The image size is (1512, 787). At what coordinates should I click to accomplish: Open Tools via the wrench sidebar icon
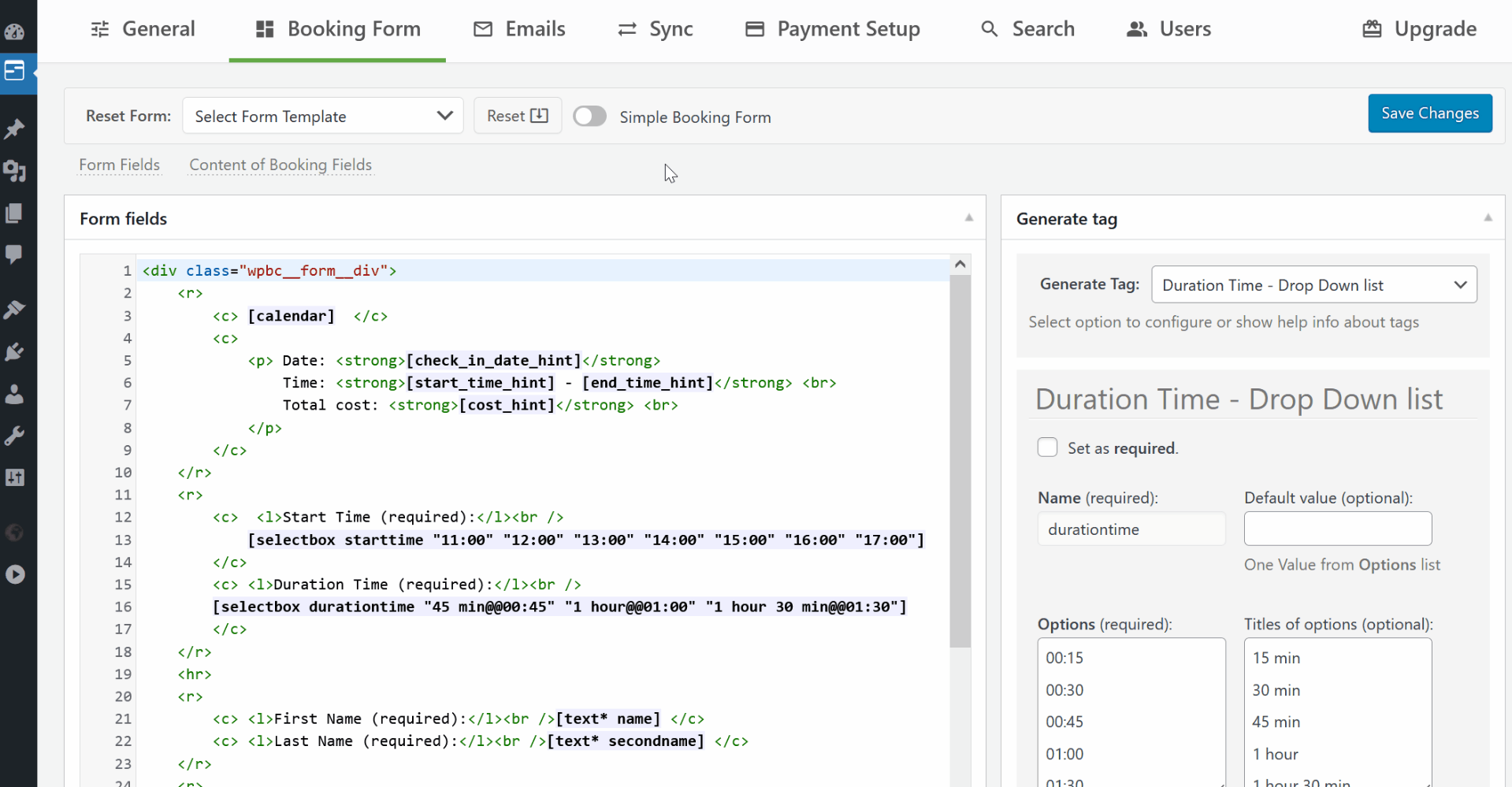pos(14,436)
